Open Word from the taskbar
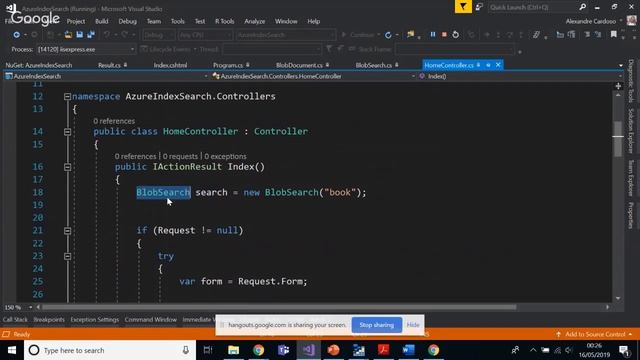This screenshot has height=360, width=640. point(408,350)
